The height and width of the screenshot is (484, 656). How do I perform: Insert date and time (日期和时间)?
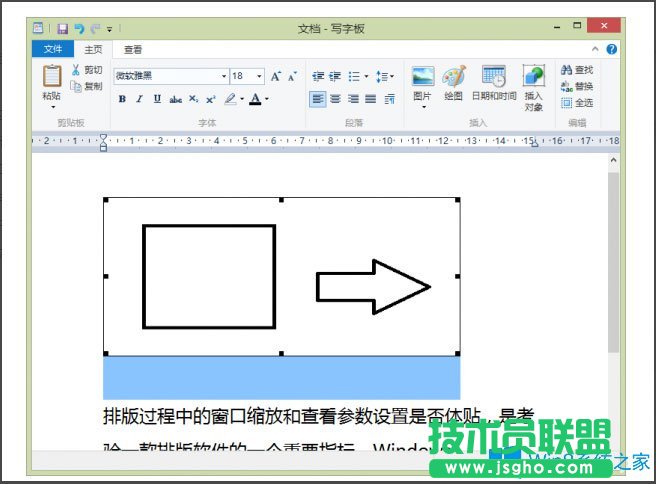coord(494,83)
